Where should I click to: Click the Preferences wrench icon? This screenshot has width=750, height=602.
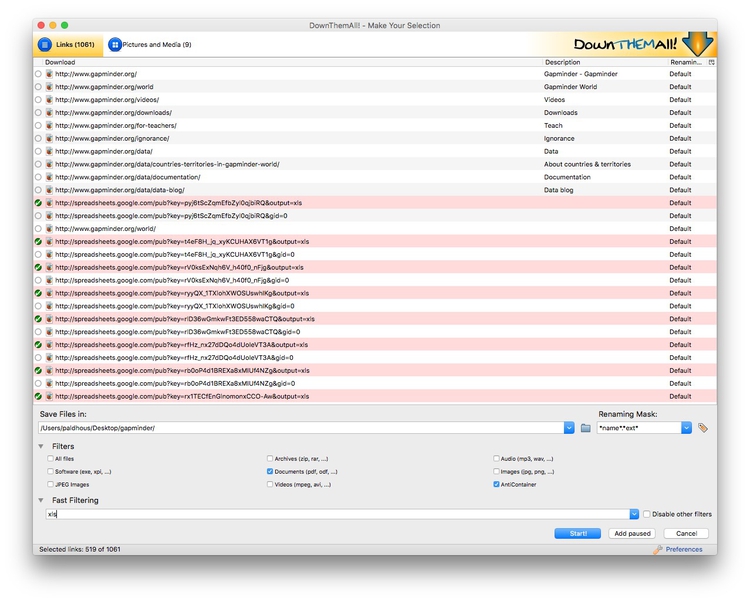tap(658, 549)
